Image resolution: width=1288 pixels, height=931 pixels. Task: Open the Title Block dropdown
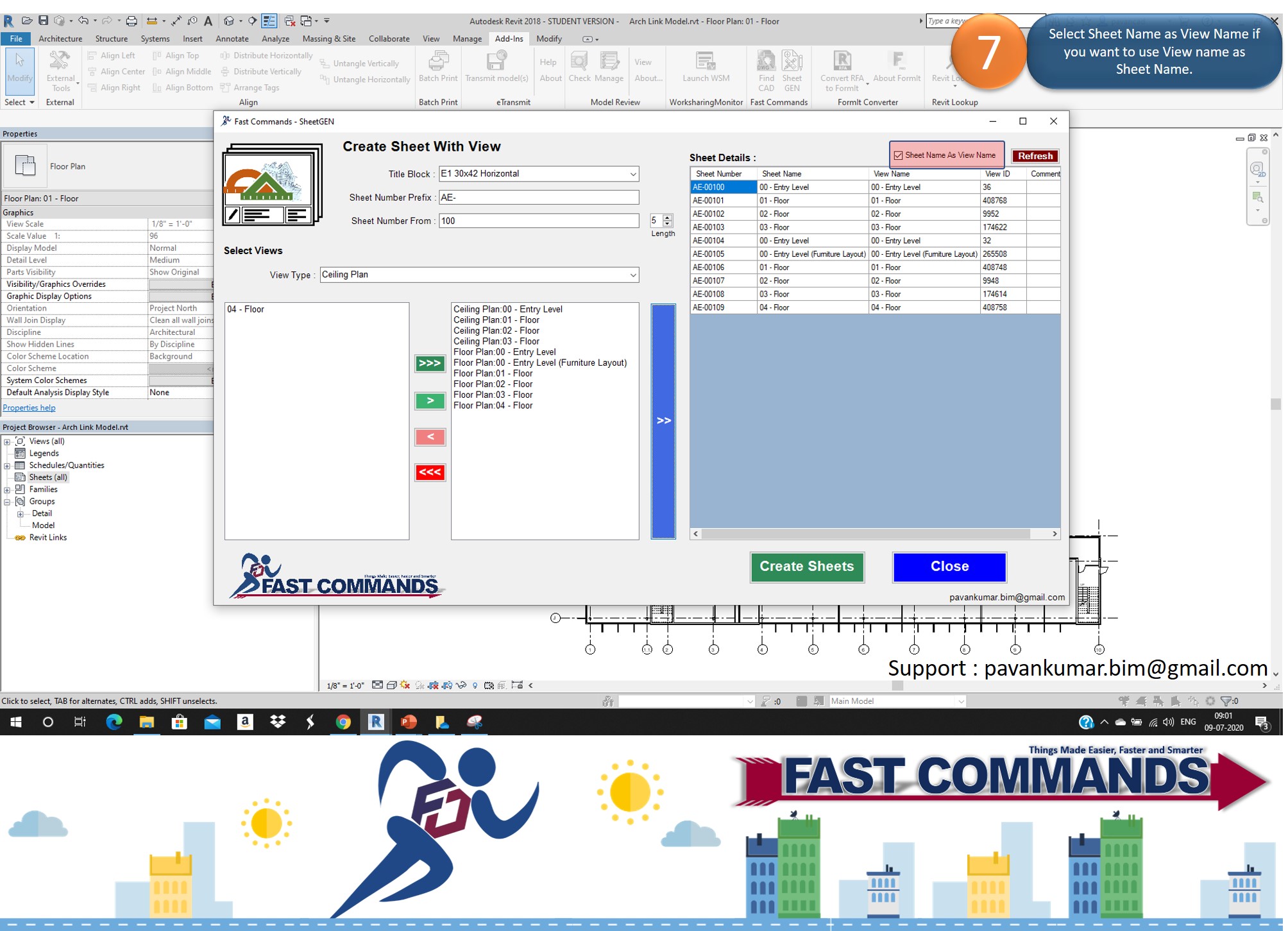632,174
